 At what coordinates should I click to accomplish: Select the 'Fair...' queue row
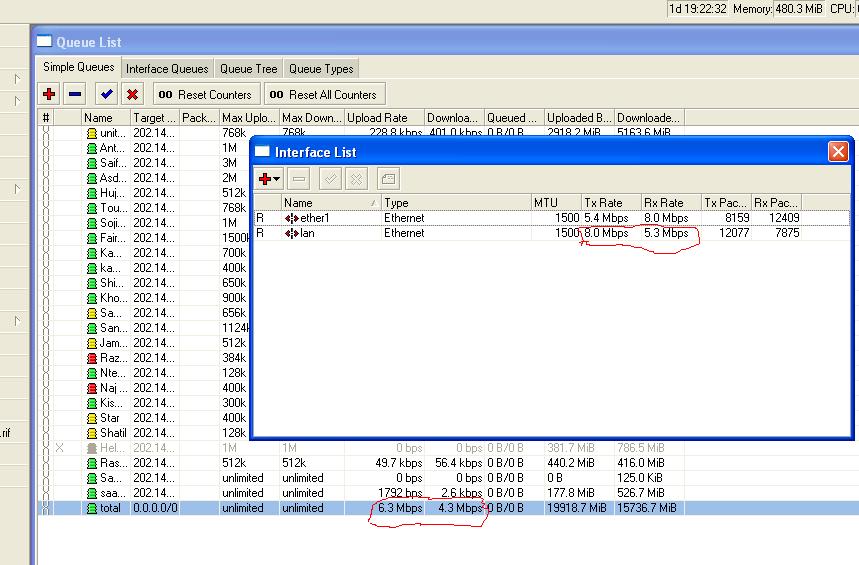coord(144,238)
